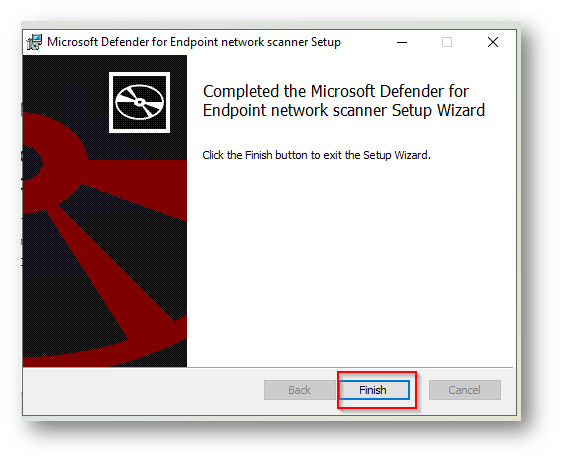563x463 pixels.
Task: Click the word "Completed" in the heading
Action: tap(241, 92)
